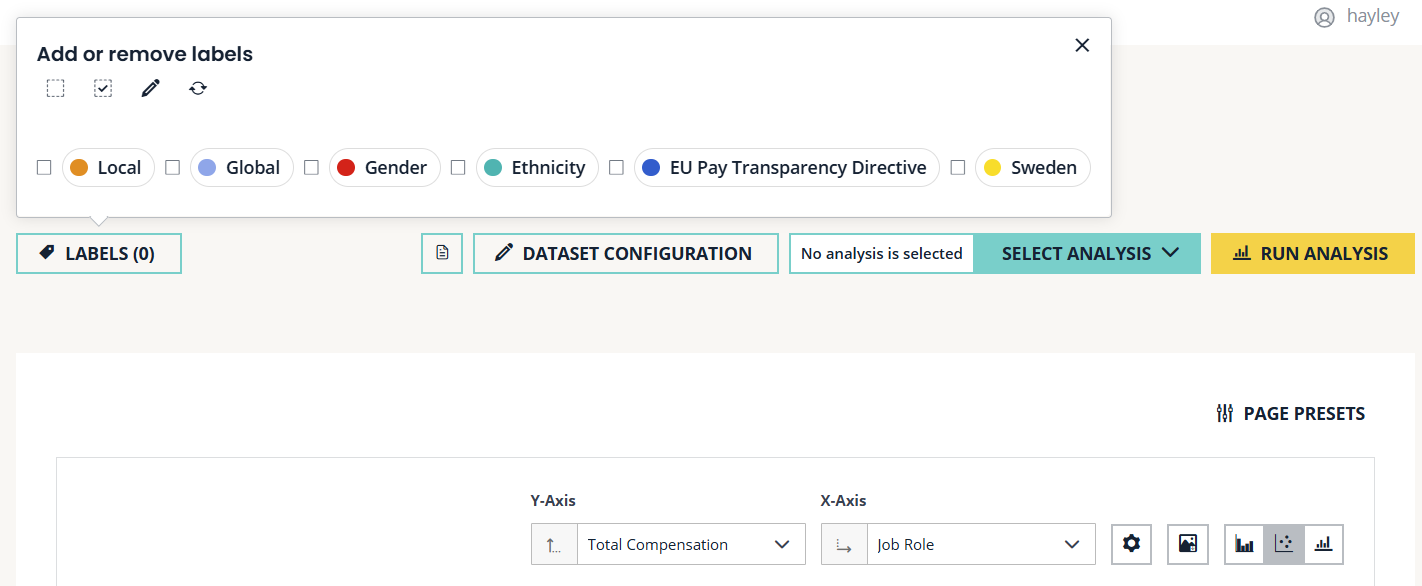
Task: Click the yellow Sweden label chip
Action: pos(1032,168)
